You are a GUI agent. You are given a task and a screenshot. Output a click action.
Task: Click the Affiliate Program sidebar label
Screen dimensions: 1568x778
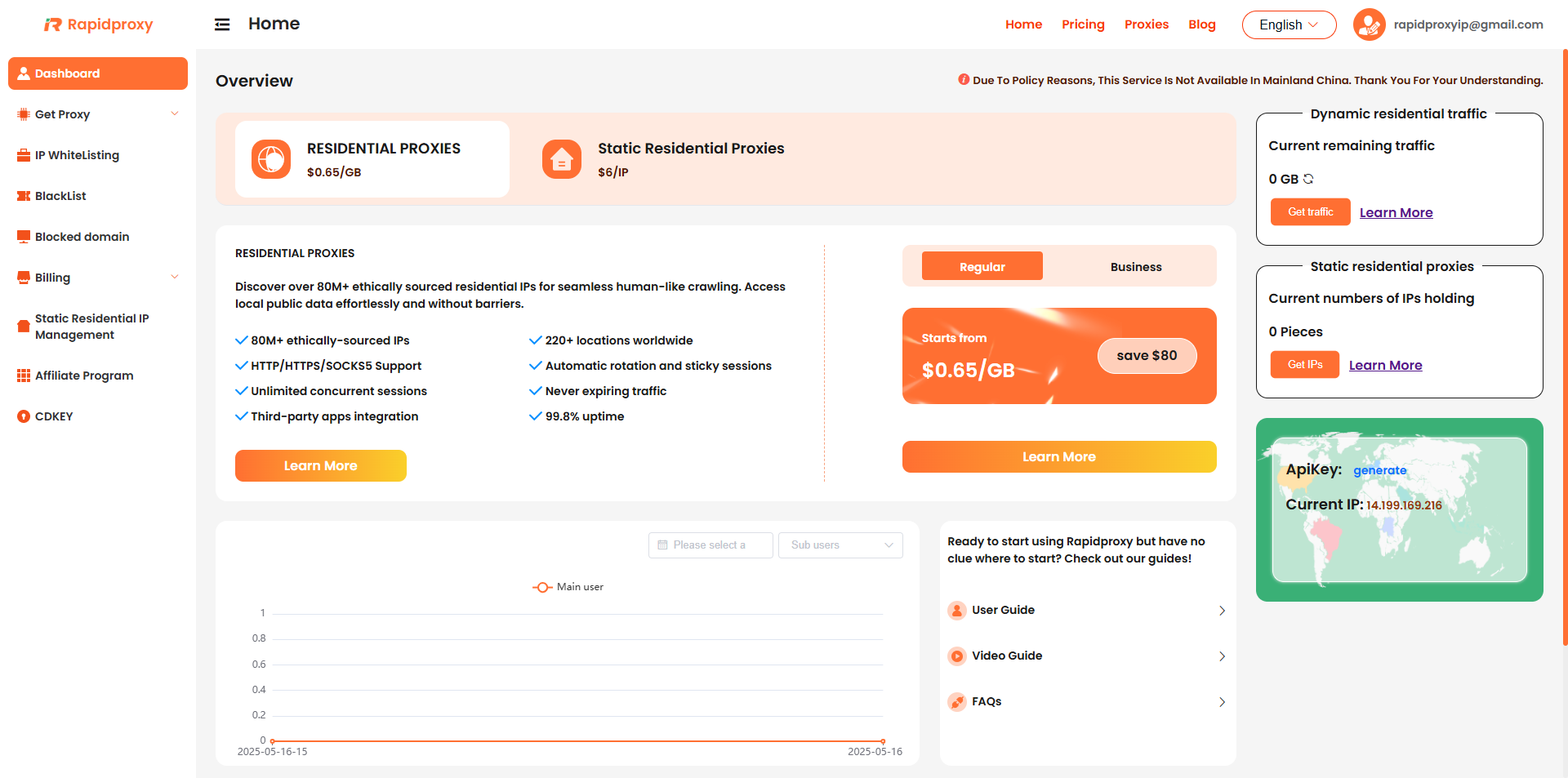coord(84,376)
